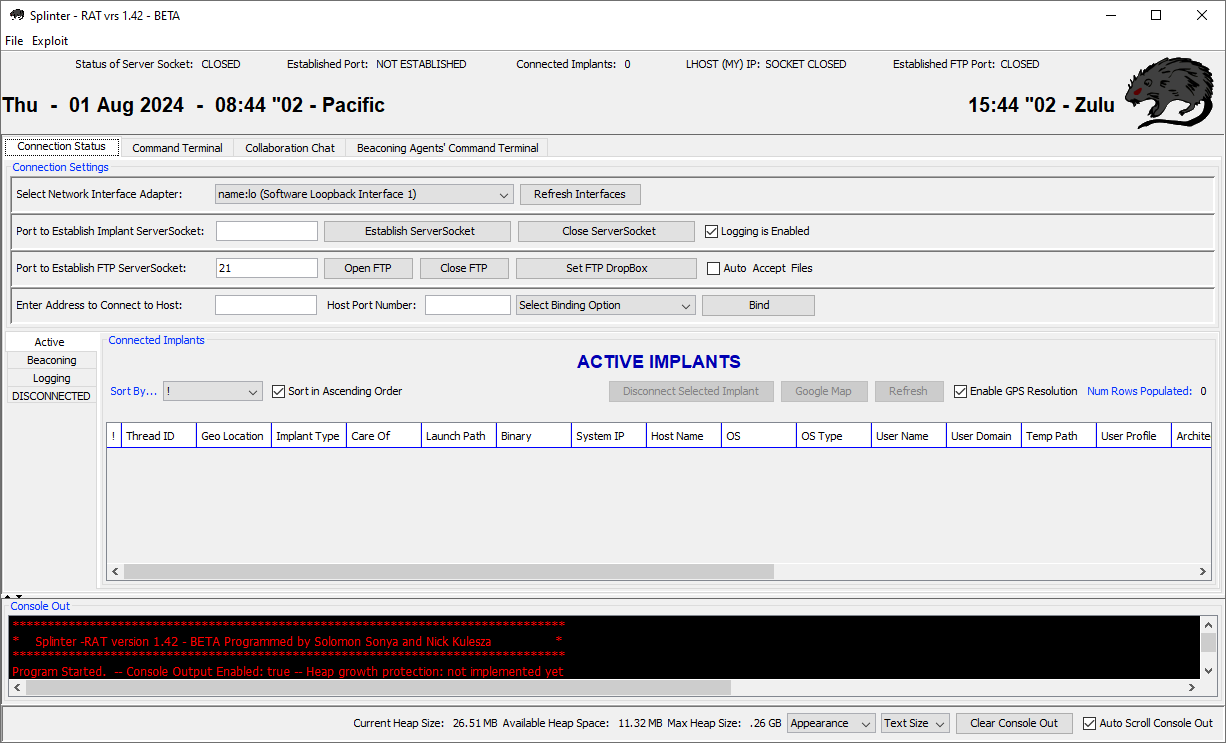Click the implant ServerSocket port input field
Image resolution: width=1226 pixels, height=743 pixels.
tap(267, 231)
